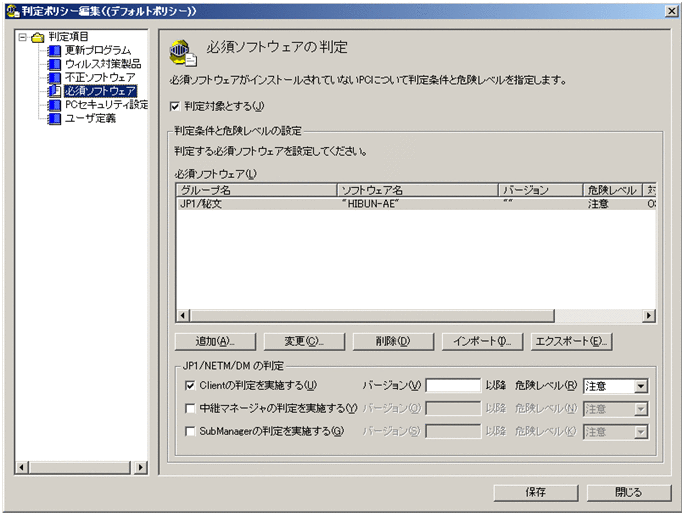Click the book icon beside 不正ソフトウェア

point(54,78)
